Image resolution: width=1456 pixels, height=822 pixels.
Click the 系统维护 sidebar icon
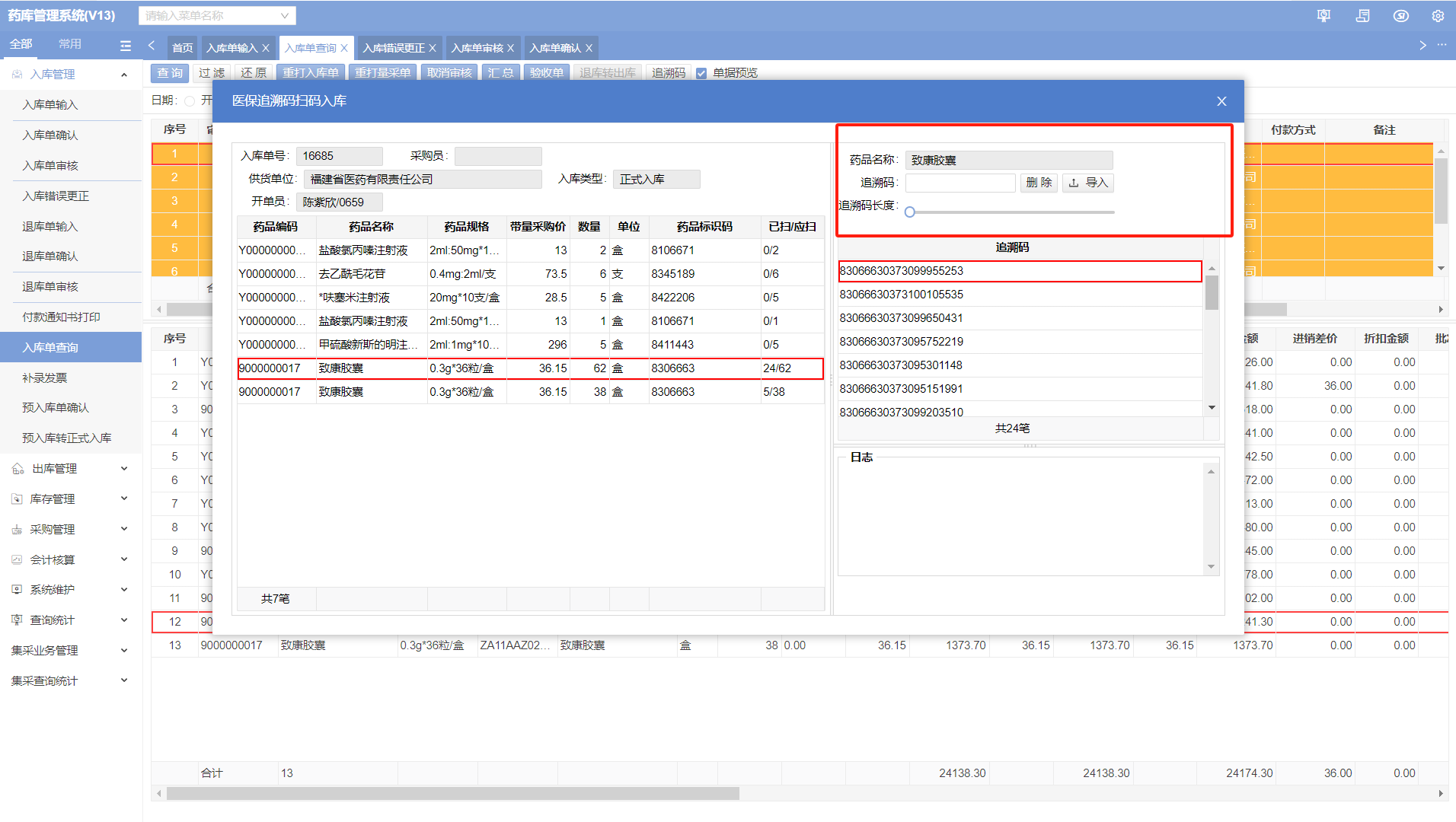[x=18, y=590]
